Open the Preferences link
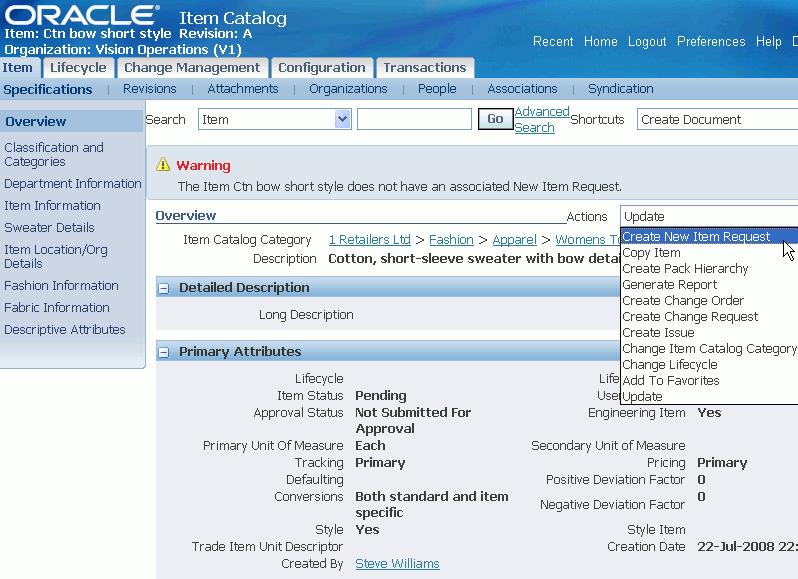The width and height of the screenshot is (798, 579). coord(711,42)
